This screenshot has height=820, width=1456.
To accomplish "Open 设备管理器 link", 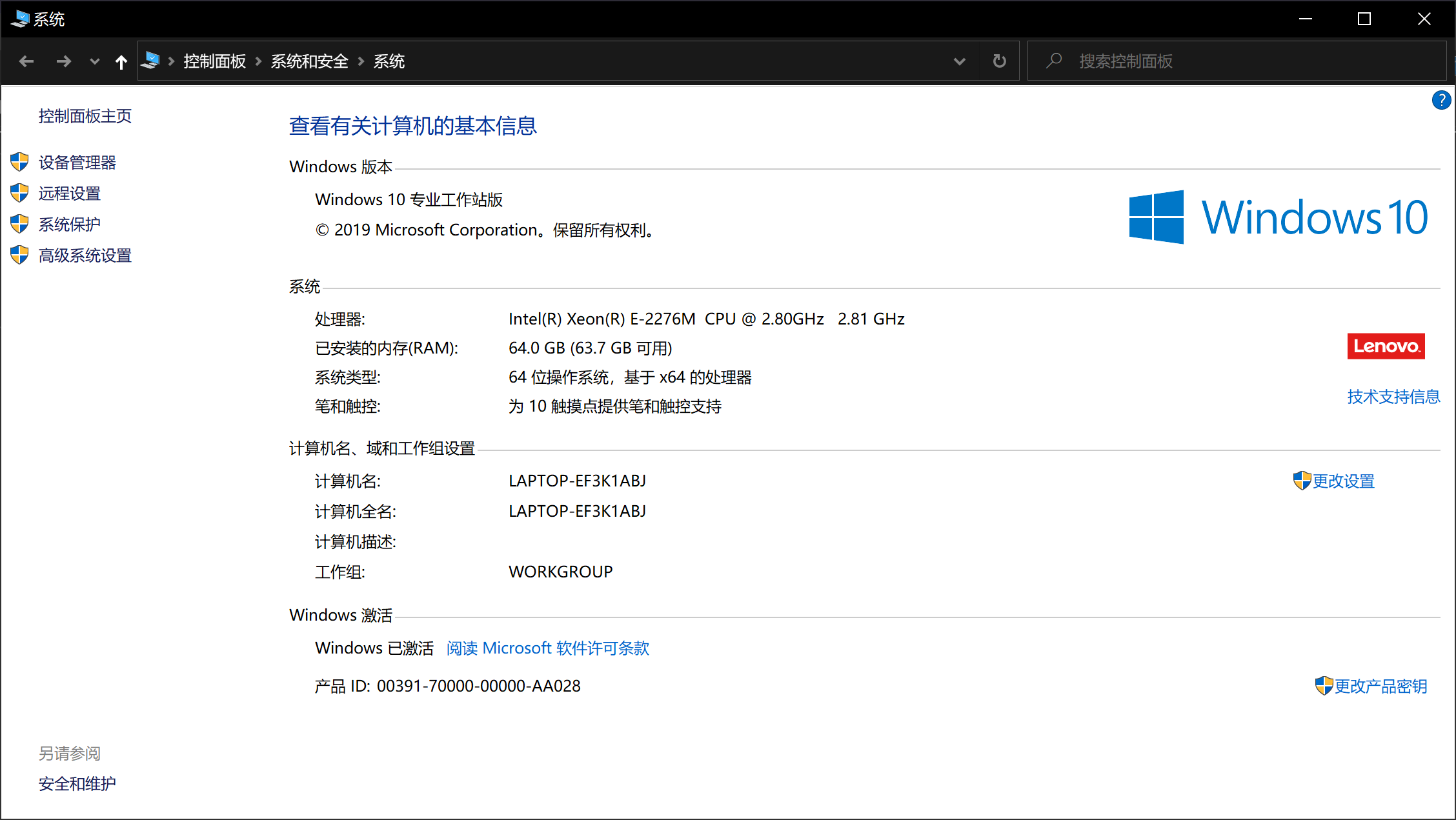I will [x=77, y=163].
